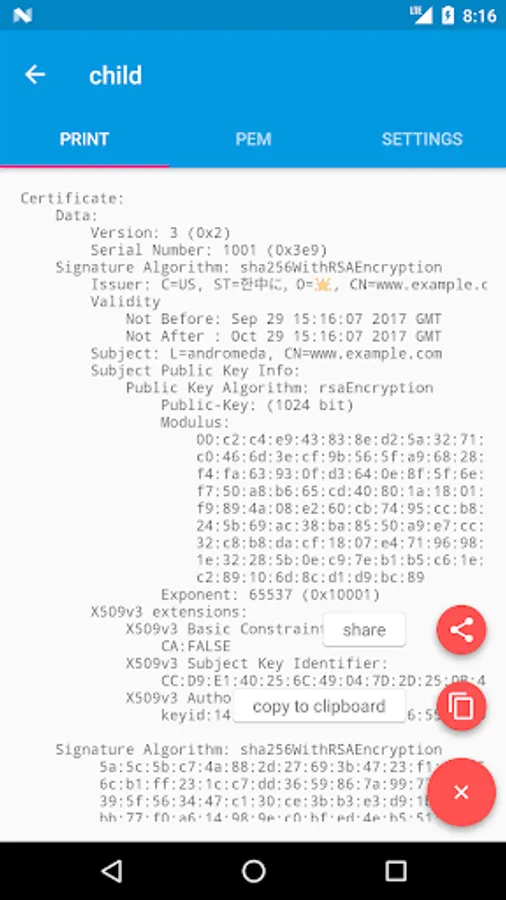Close the floating action menu with X
Screen dimensions: 506x900
tap(461, 792)
